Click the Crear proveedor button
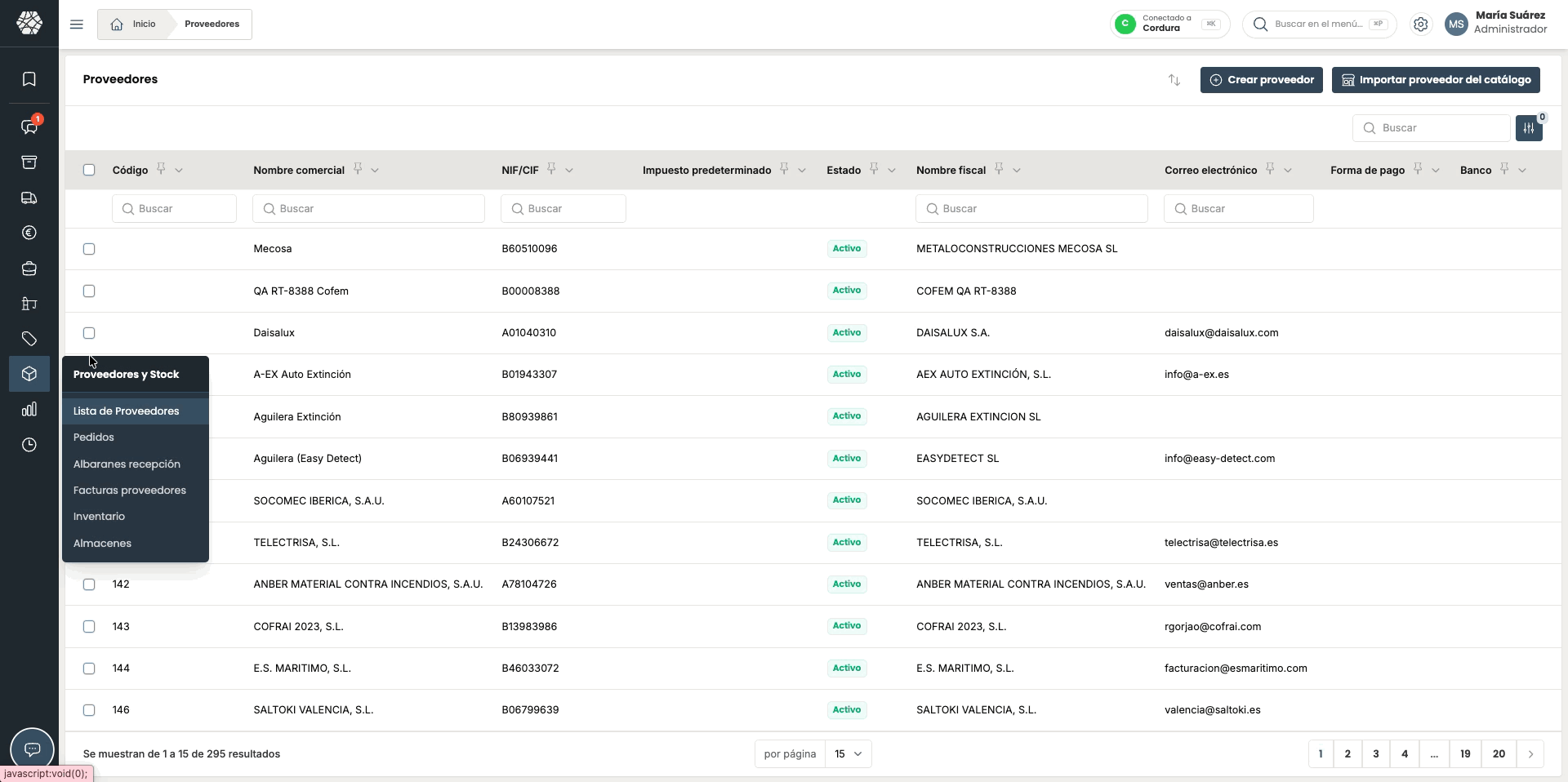The width and height of the screenshot is (1568, 782). pos(1261,80)
